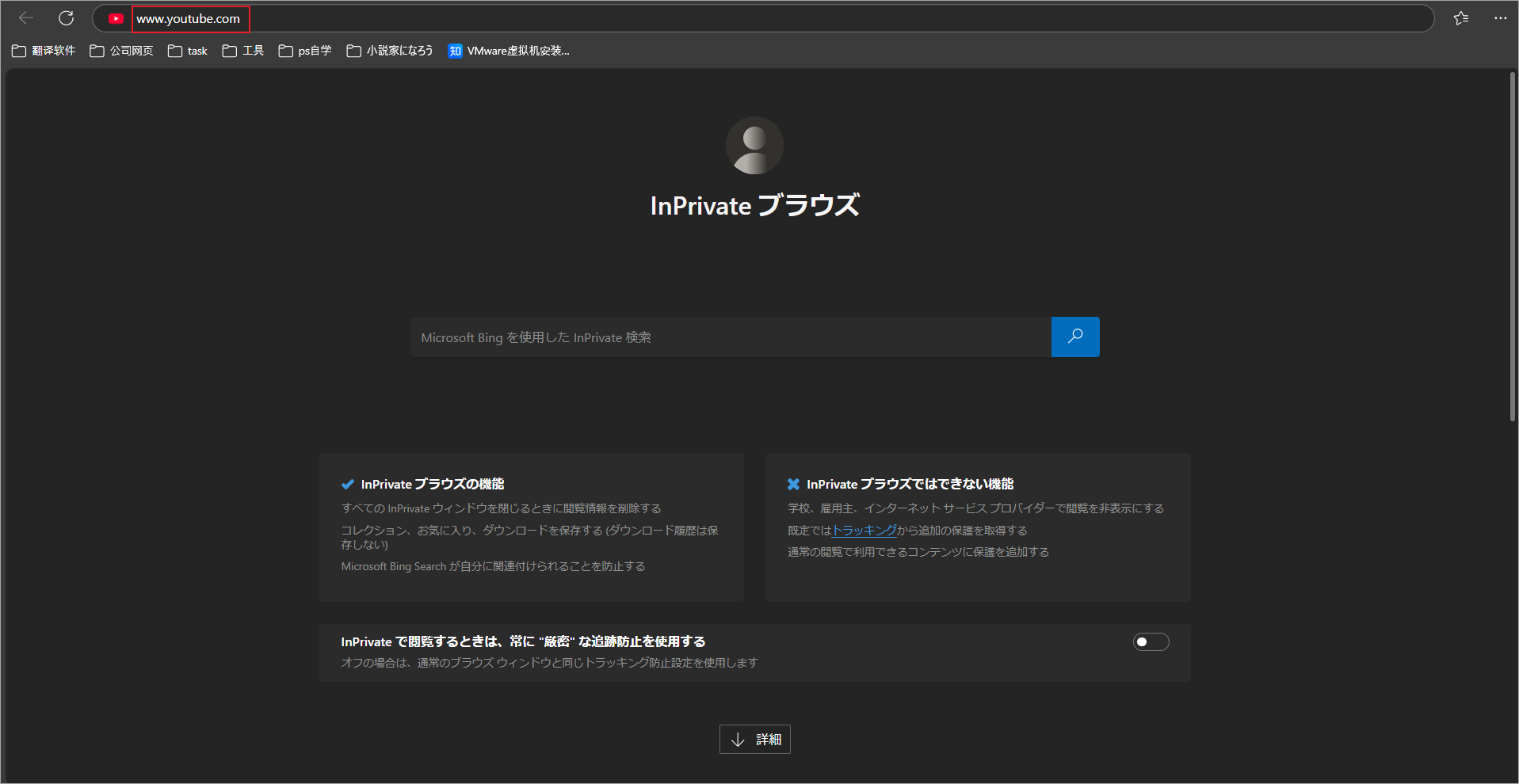Open the three-dot settings menu

(1500, 18)
